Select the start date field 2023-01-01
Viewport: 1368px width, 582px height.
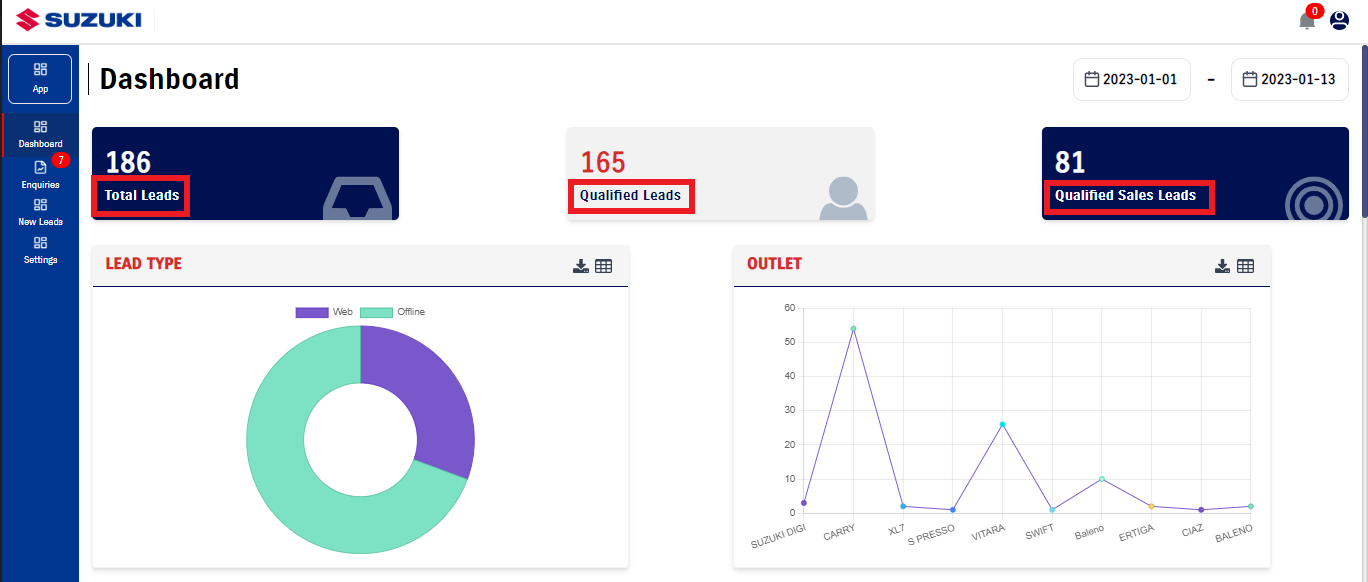(1132, 80)
